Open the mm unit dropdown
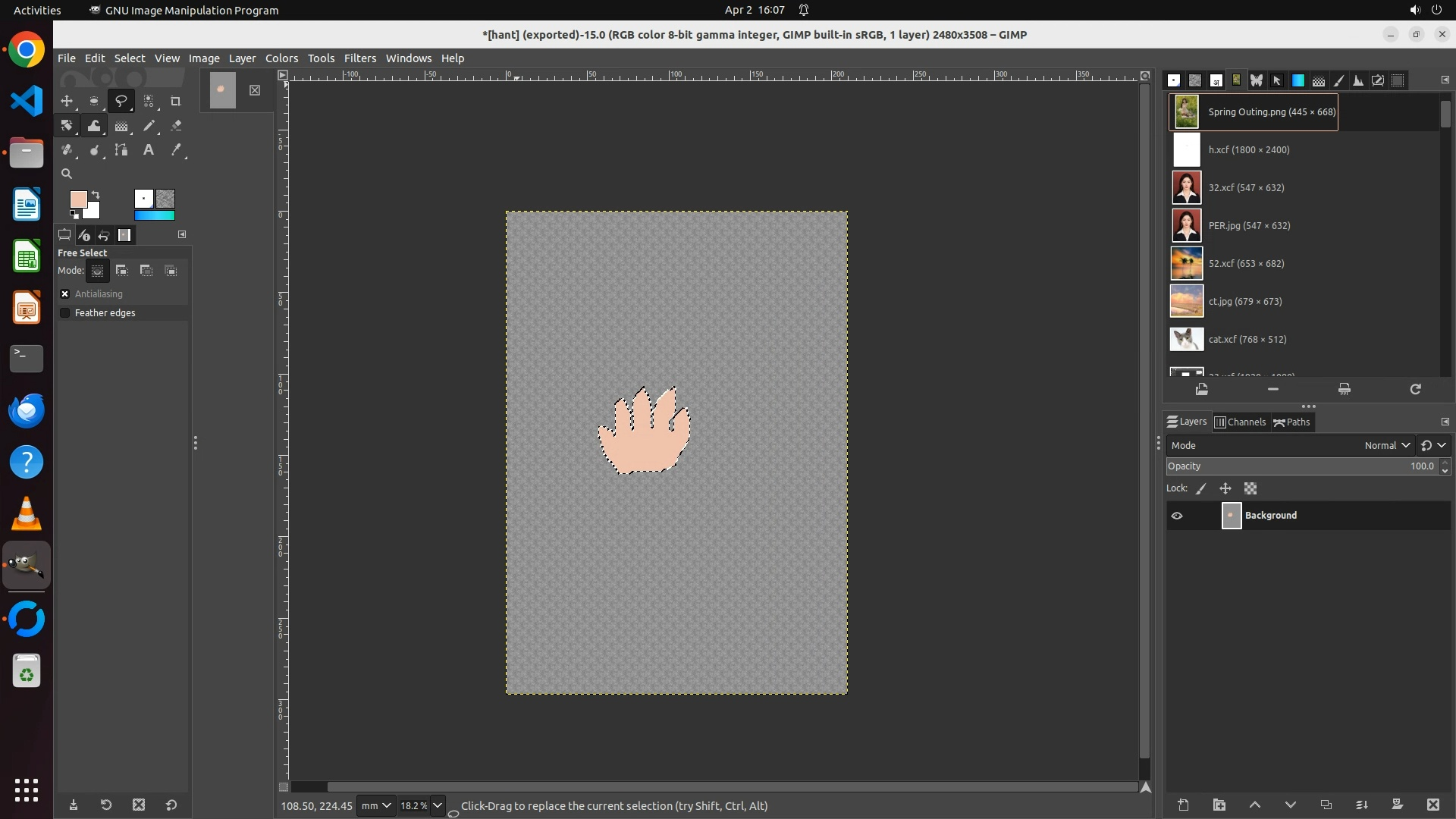The height and width of the screenshot is (819, 1456). (376, 806)
